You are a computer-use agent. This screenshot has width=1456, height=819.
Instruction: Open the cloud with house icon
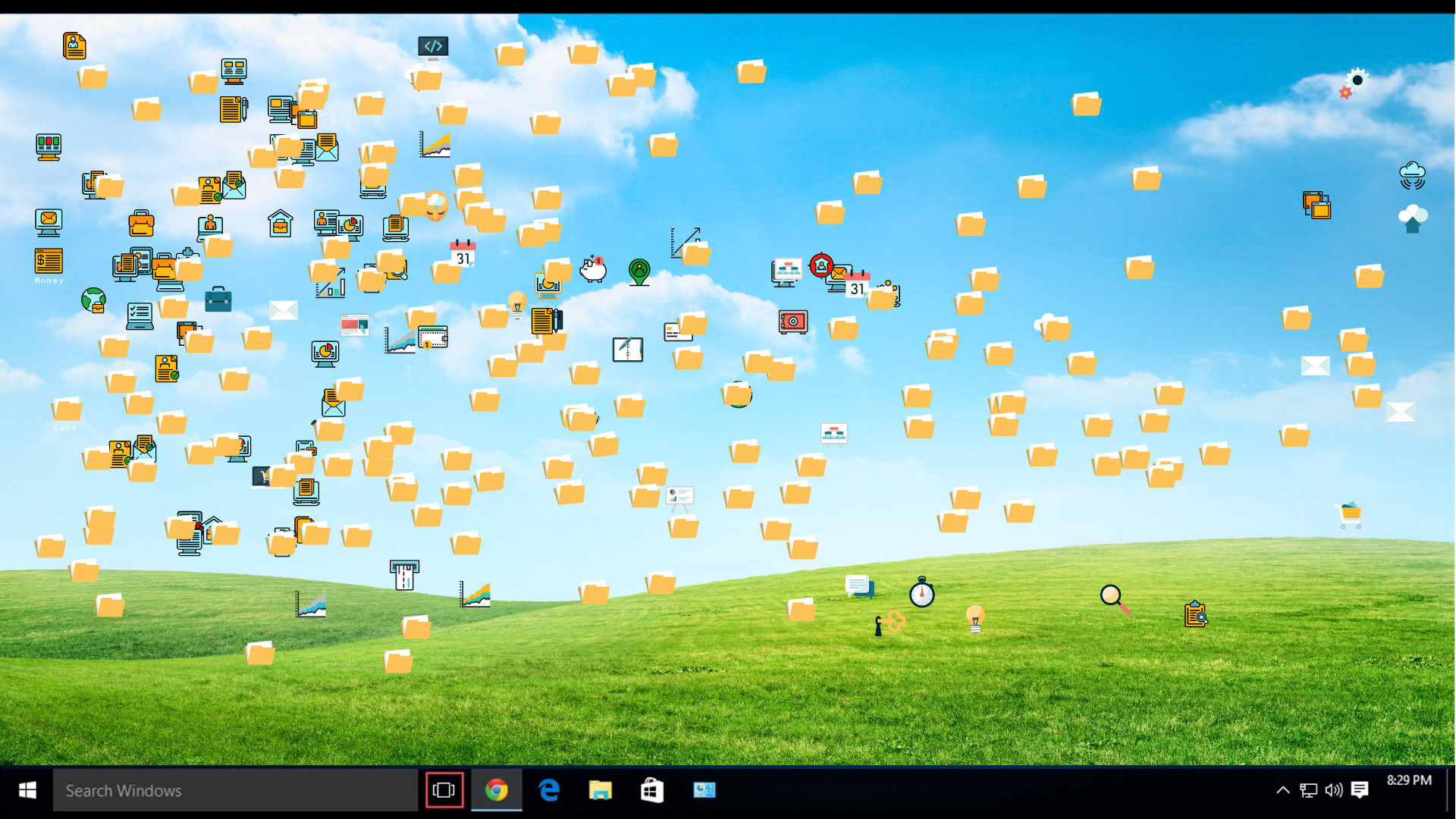(x=1413, y=219)
